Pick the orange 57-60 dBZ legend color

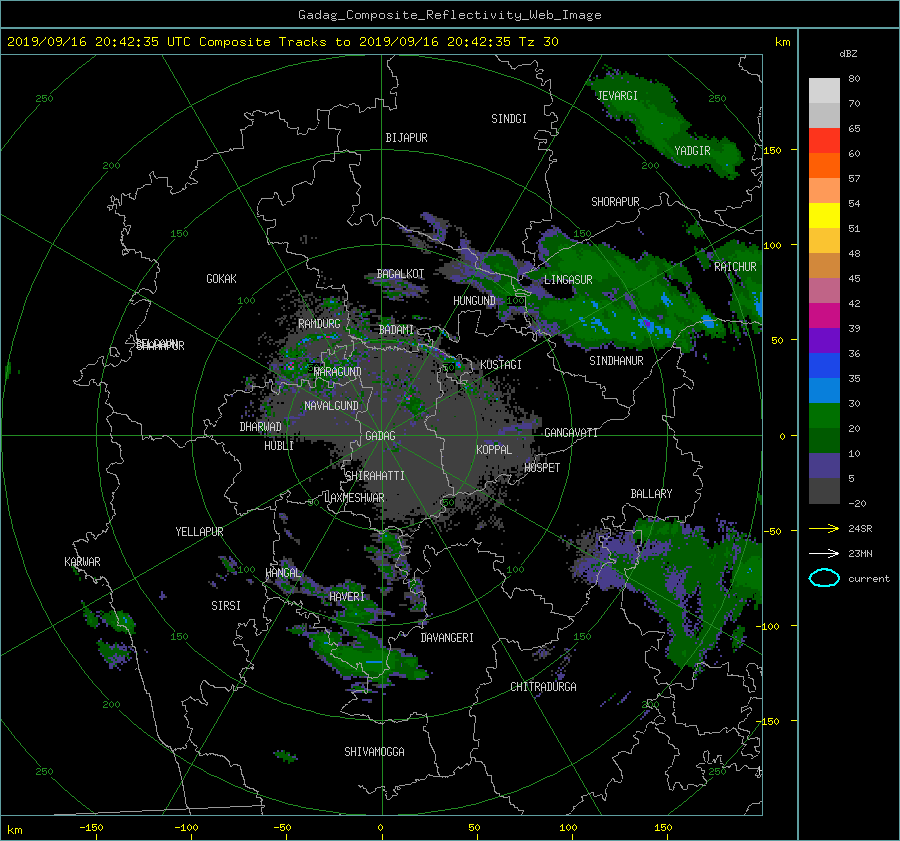824,165
